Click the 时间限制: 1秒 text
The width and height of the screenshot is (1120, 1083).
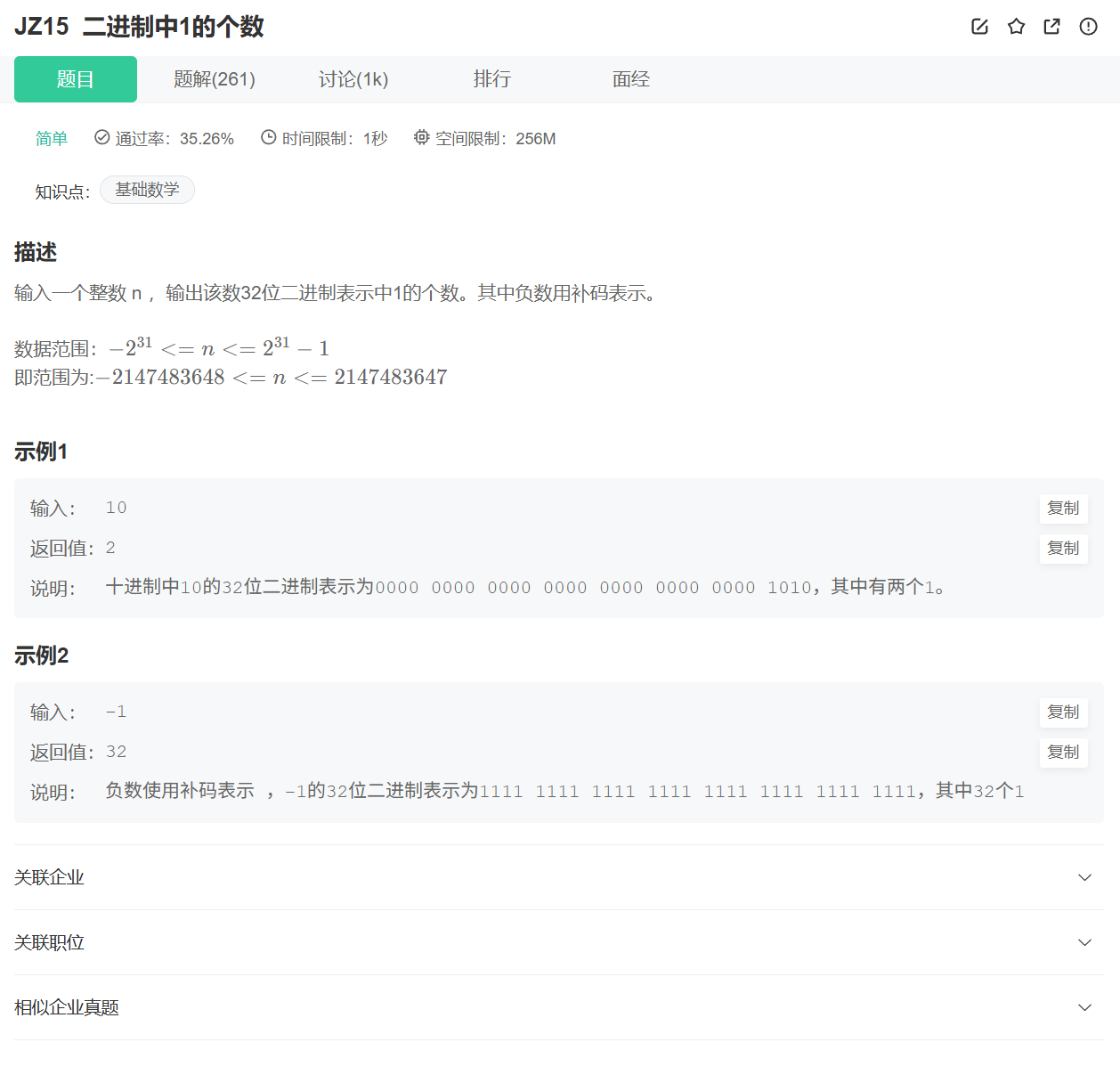pos(335,139)
